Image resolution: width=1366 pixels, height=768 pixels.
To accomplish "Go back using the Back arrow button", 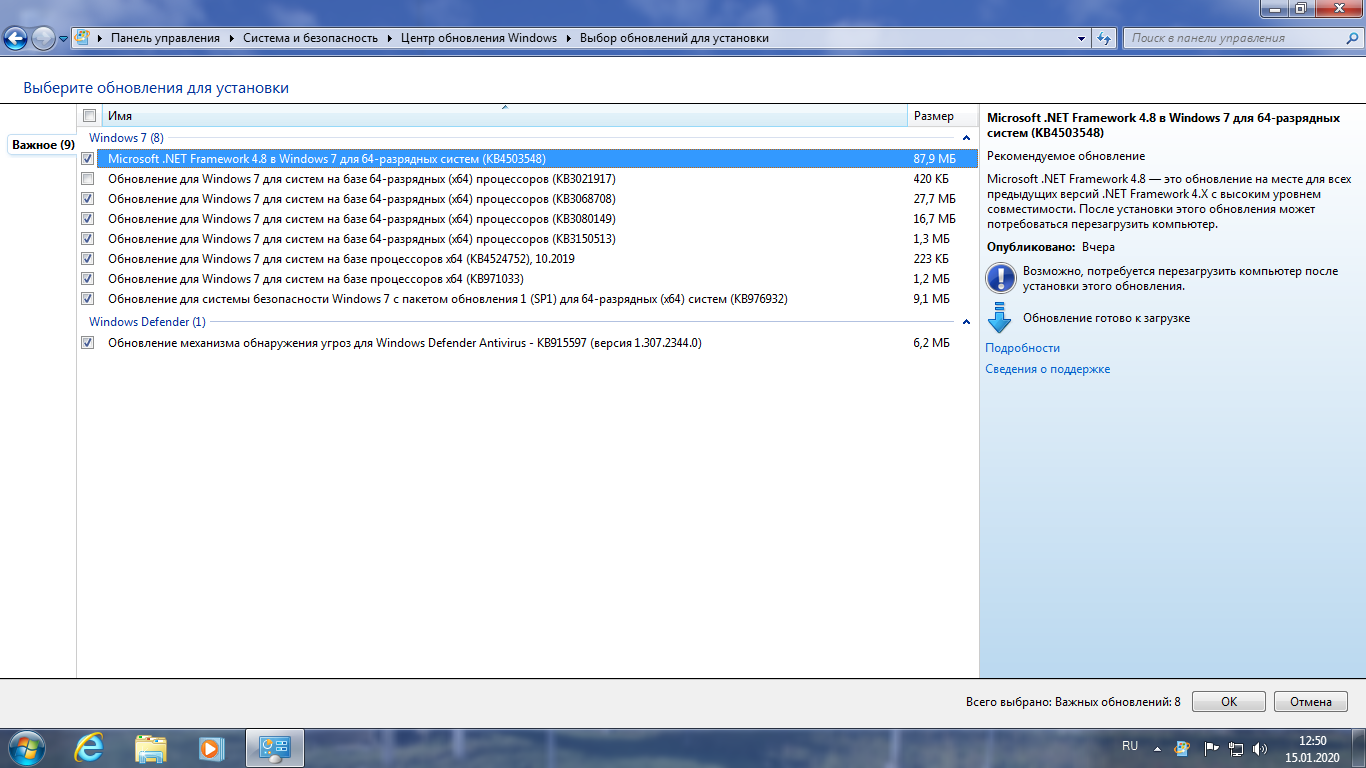I will pos(16,39).
